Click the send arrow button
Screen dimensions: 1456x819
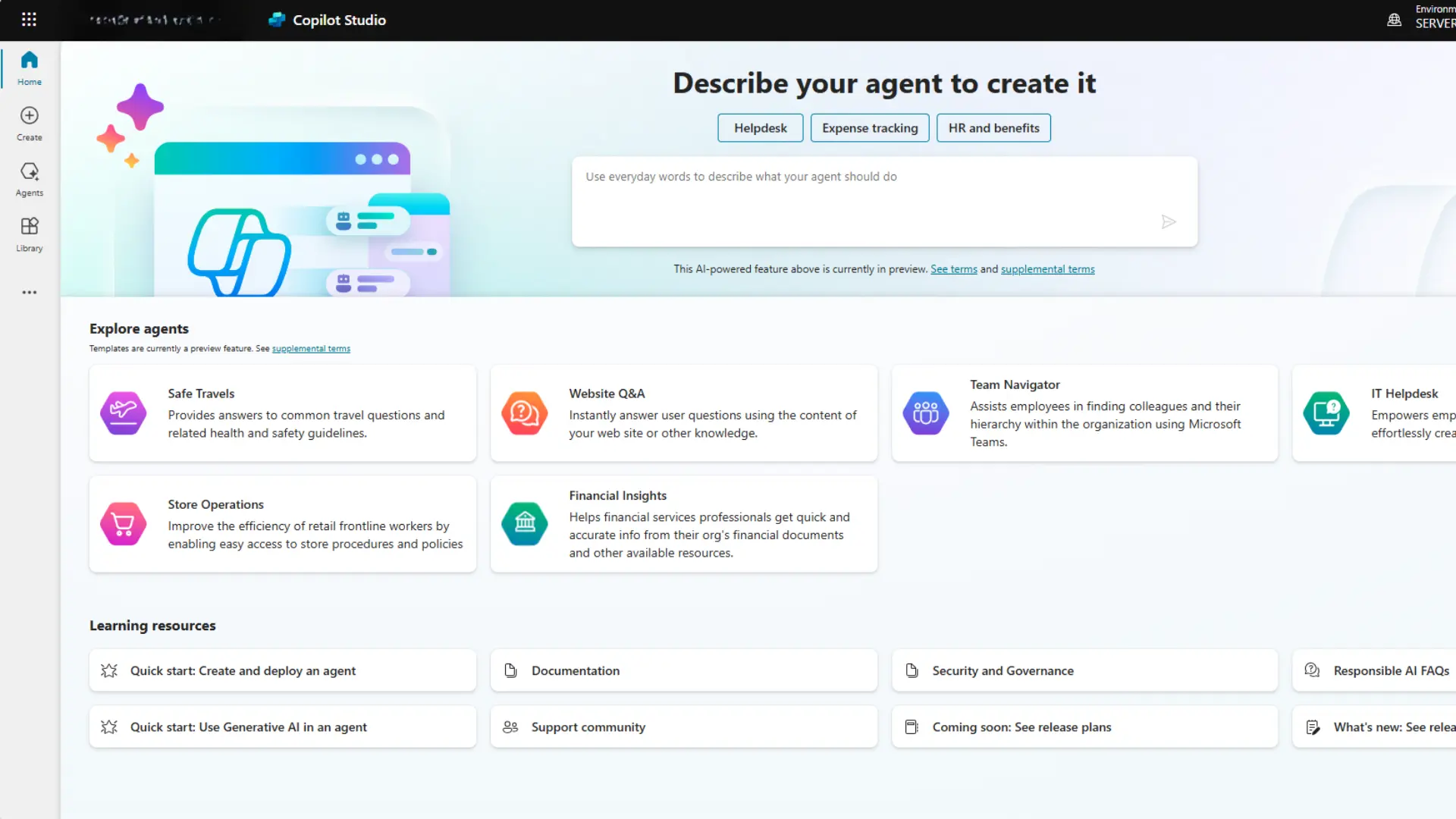[1169, 222]
